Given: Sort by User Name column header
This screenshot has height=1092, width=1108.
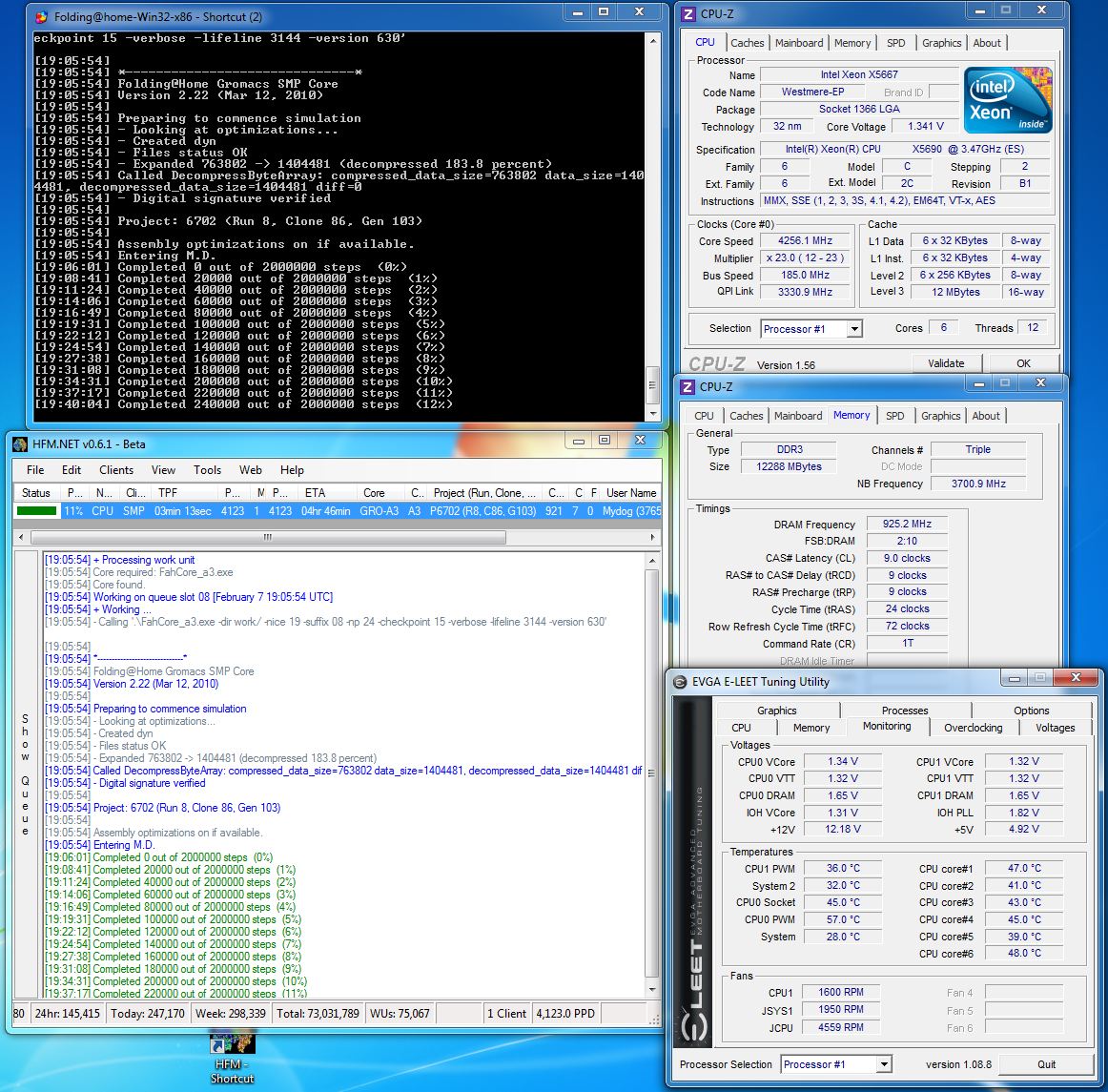Looking at the screenshot, I should (x=630, y=493).
